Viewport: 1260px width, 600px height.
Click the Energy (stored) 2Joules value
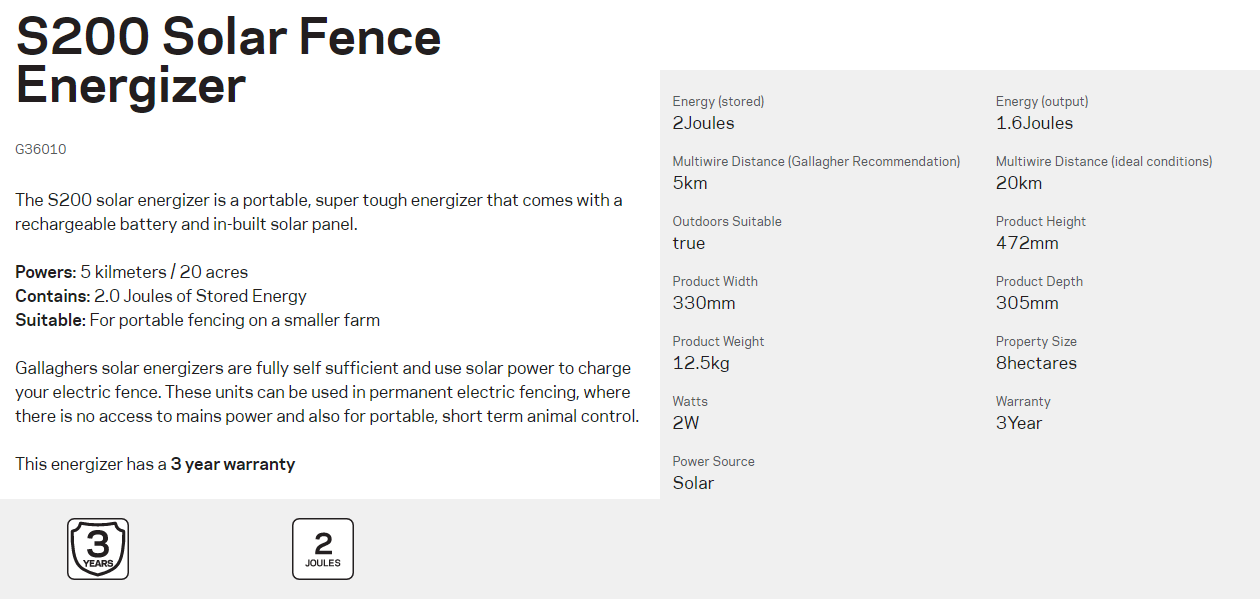(x=703, y=123)
